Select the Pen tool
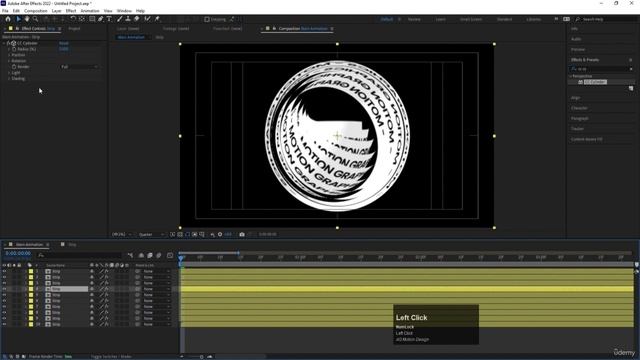The width and height of the screenshot is (640, 360). pos(100,19)
